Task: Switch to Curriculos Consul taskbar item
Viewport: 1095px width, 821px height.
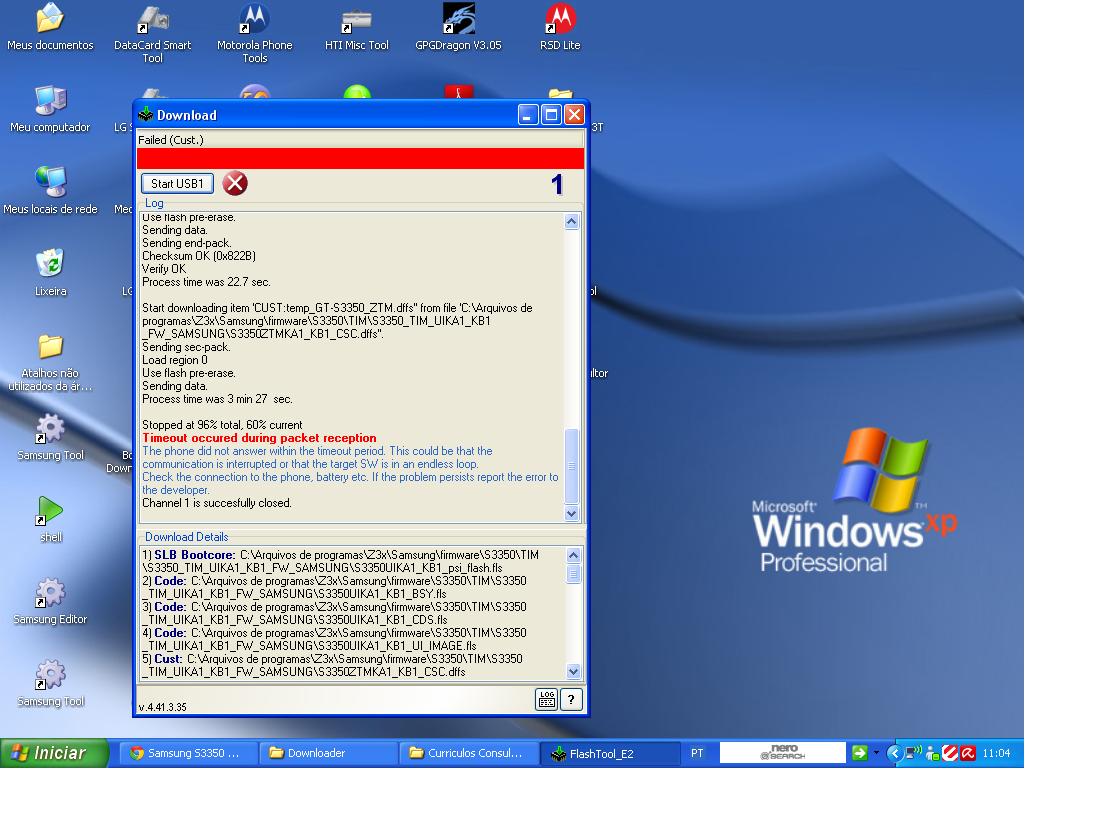Action: (x=469, y=753)
